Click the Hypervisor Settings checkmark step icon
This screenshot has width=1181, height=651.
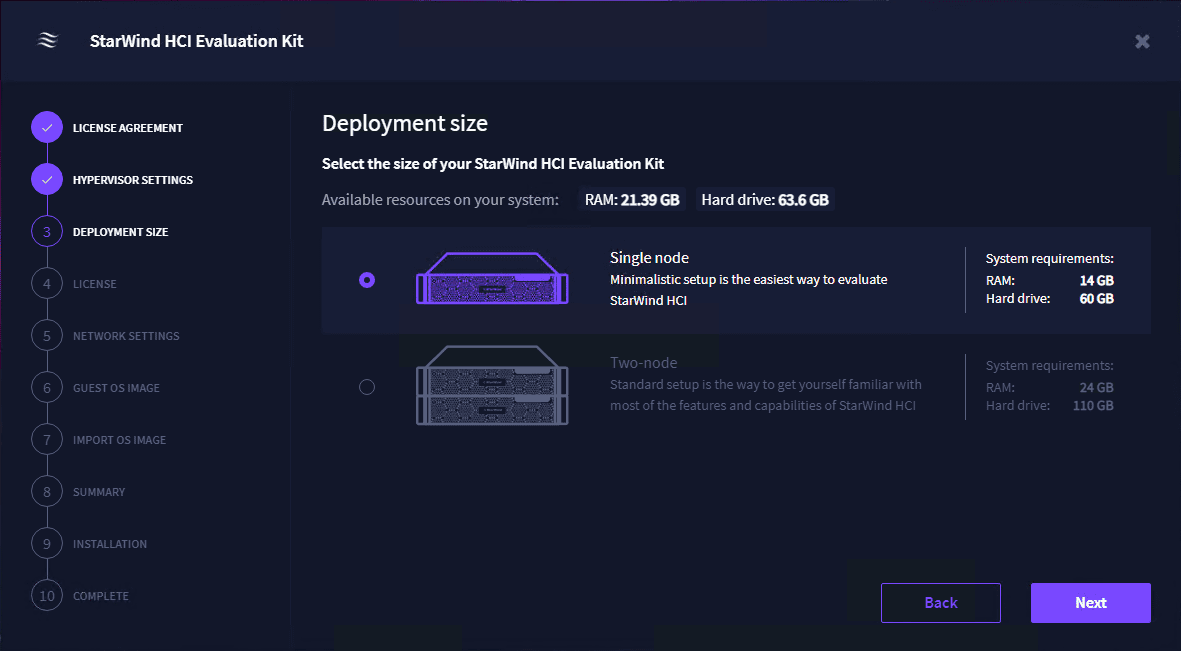pyautogui.click(x=47, y=180)
